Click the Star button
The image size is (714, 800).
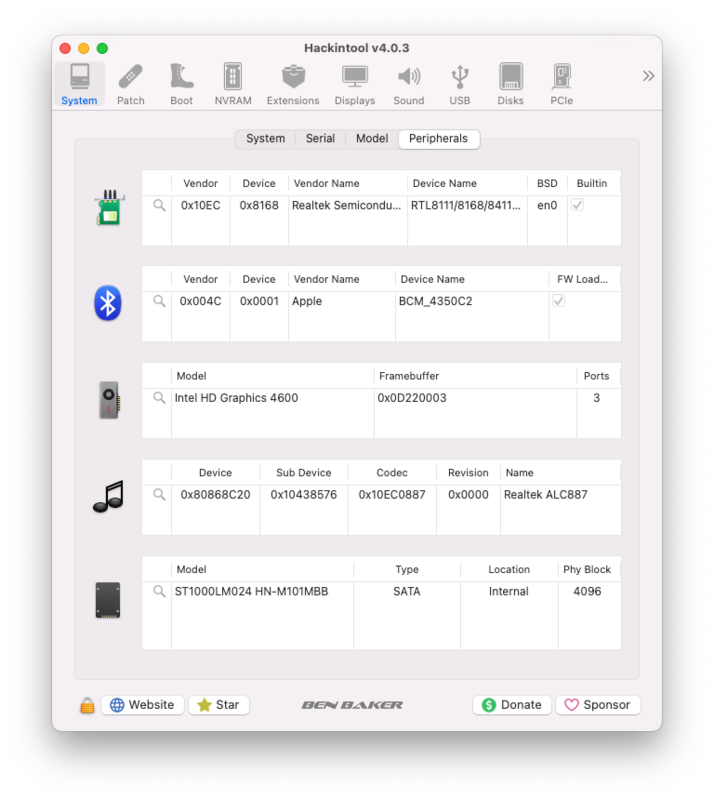coord(219,705)
